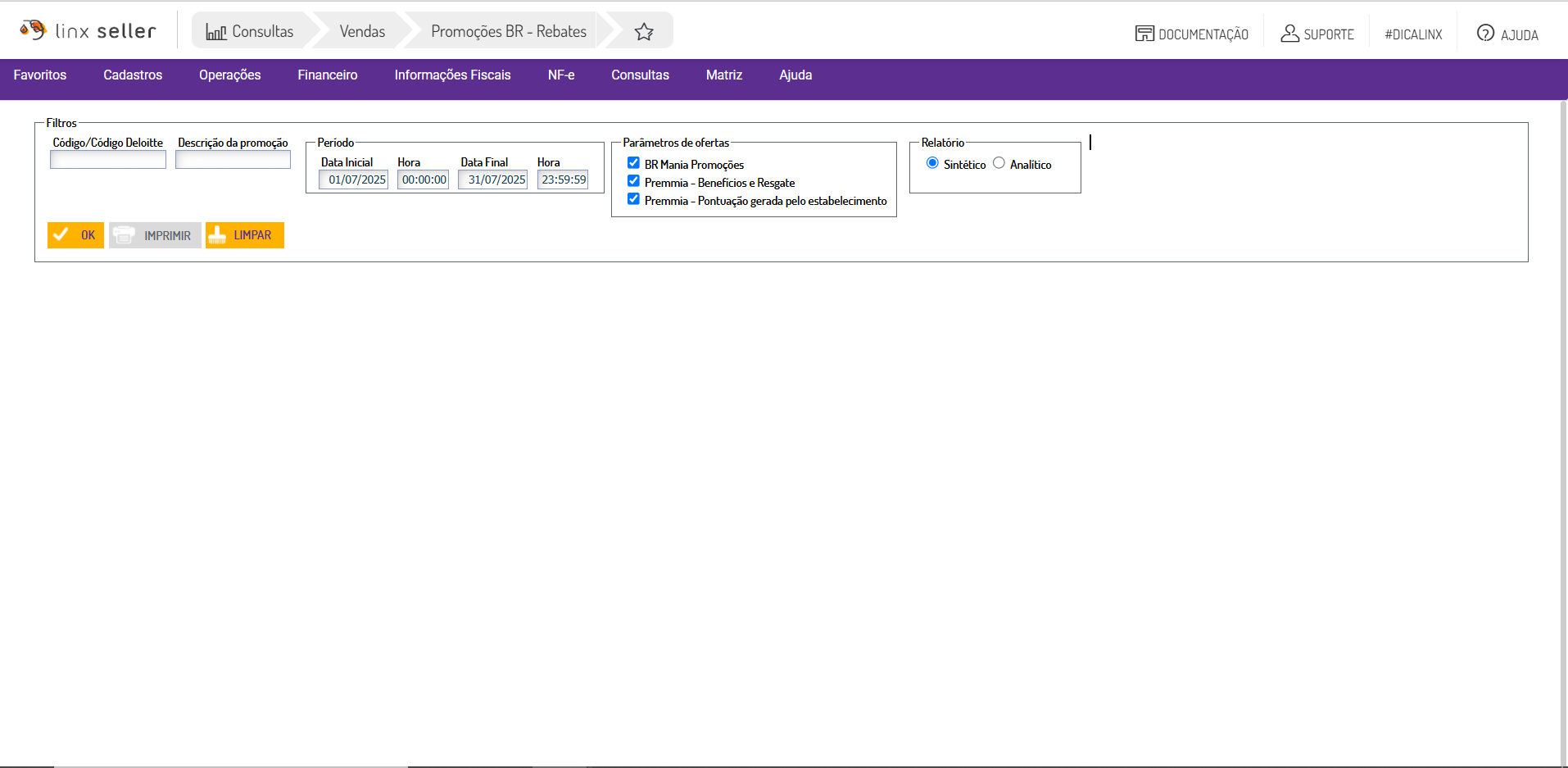1568x768 pixels.
Task: Click the Documentação book icon
Action: click(1144, 34)
